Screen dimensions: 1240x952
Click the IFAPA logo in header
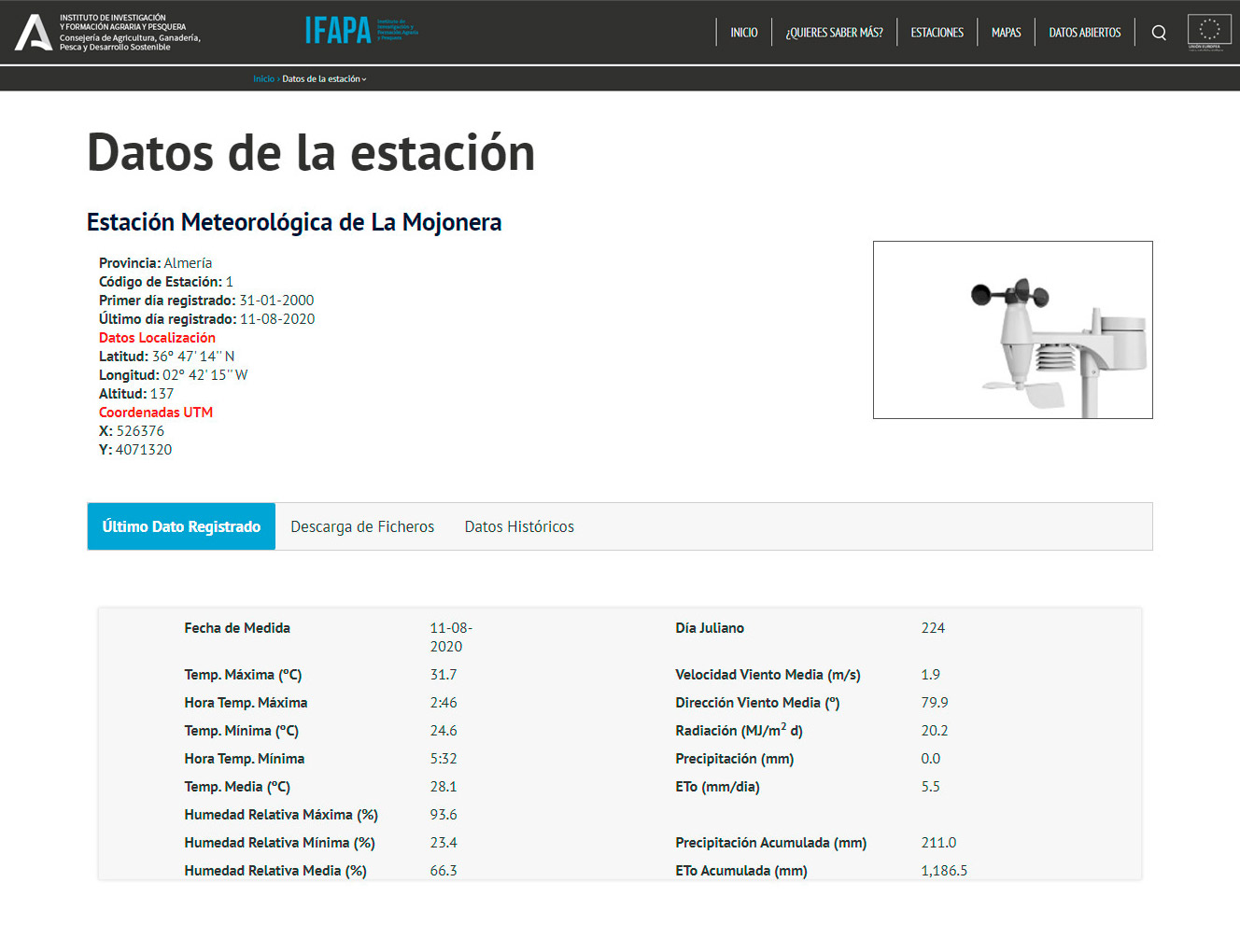click(360, 31)
